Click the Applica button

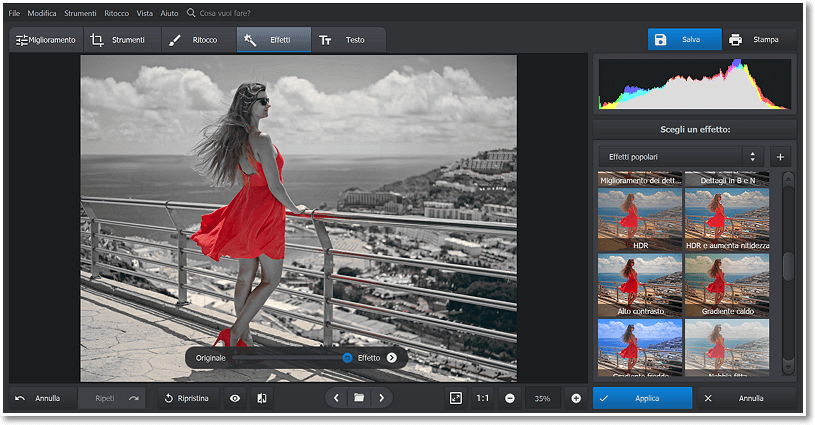click(x=642, y=399)
